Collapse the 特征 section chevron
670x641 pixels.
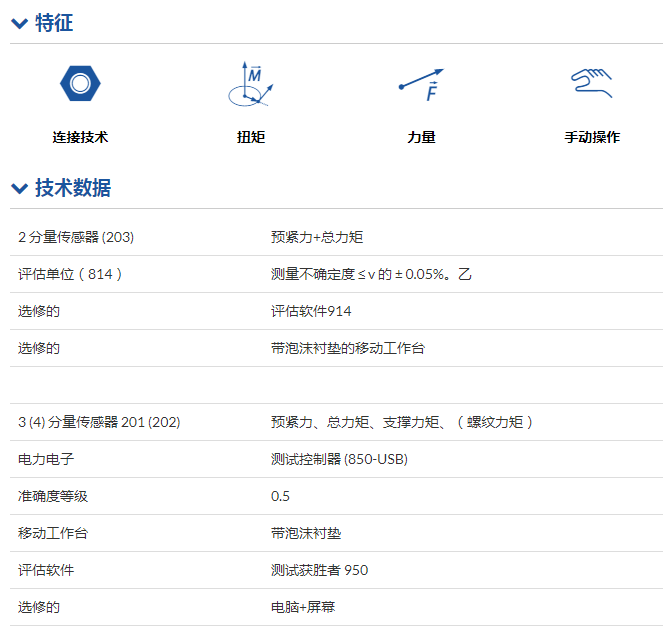(19, 24)
